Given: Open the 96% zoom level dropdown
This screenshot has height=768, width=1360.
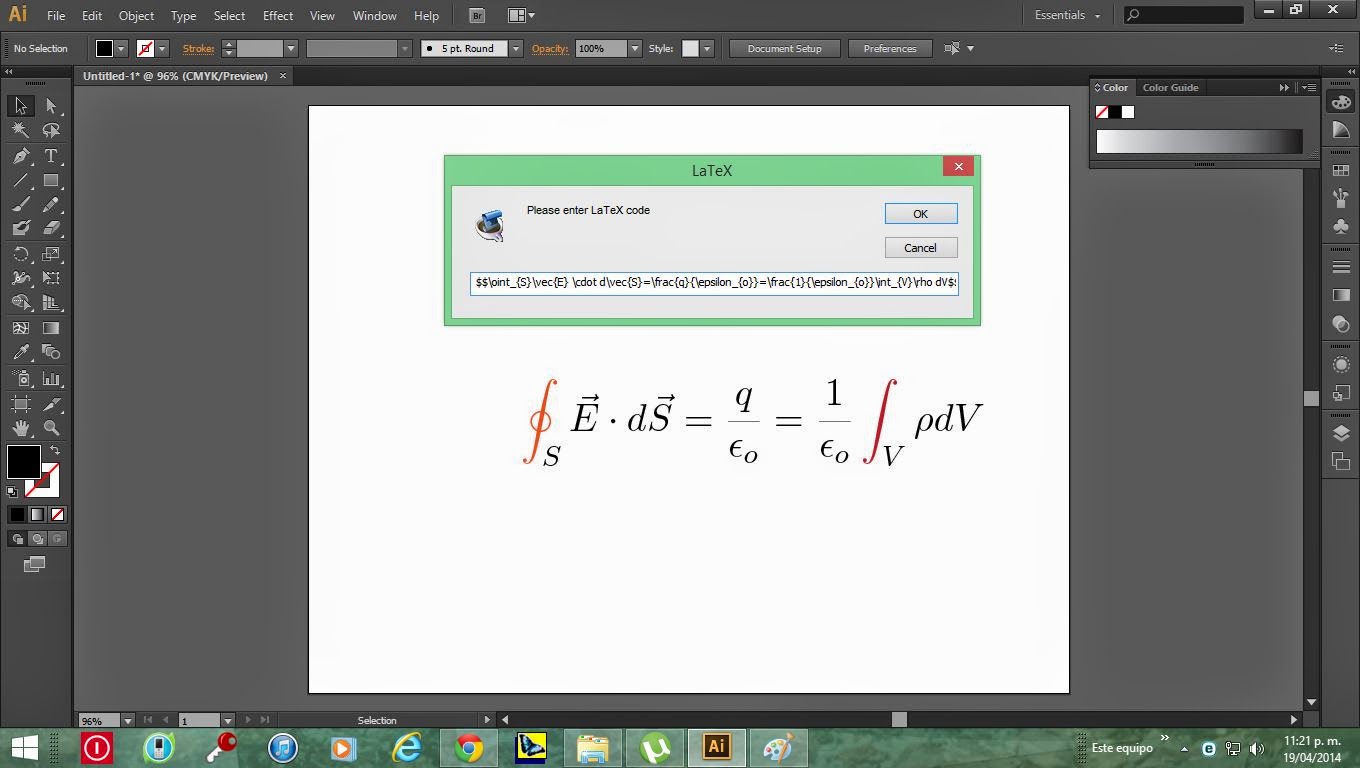Looking at the screenshot, I should 127,720.
